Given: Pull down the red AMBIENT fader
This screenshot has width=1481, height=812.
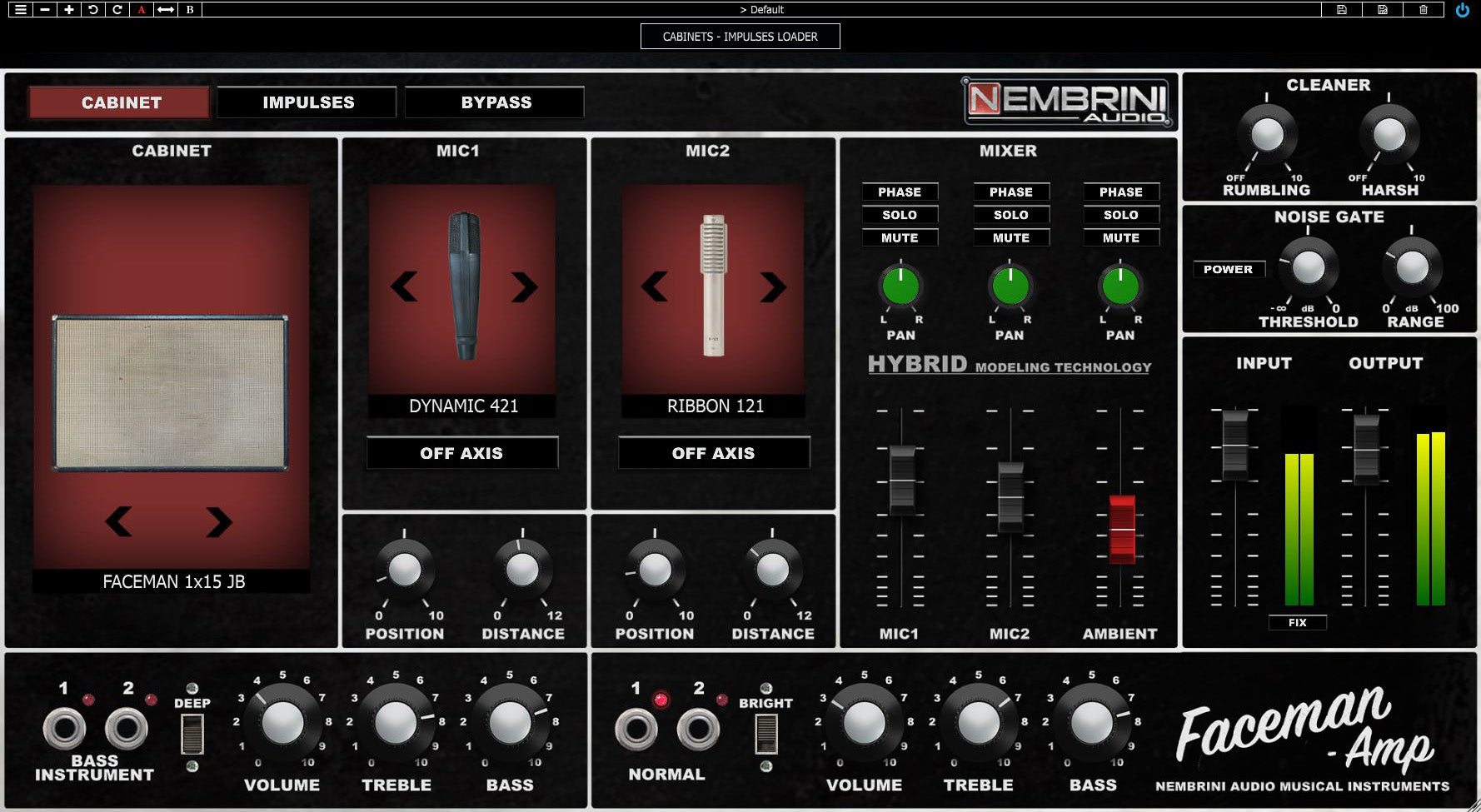Looking at the screenshot, I should pyautogui.click(x=1120, y=529).
